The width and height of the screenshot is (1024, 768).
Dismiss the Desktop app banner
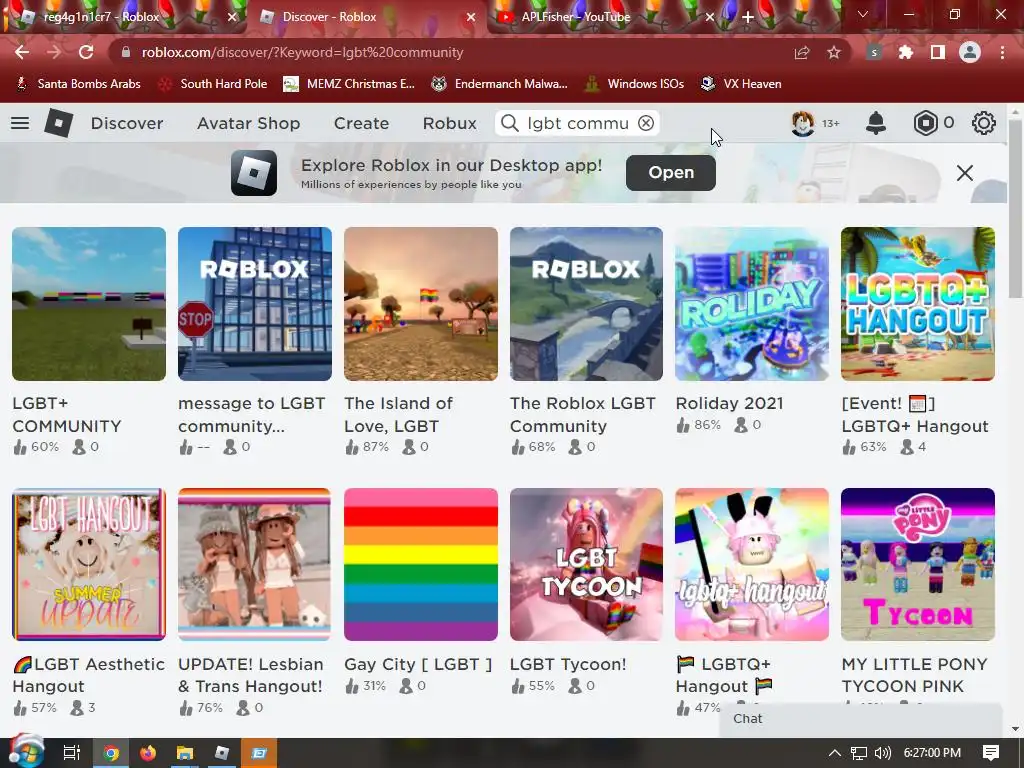pos(965,172)
